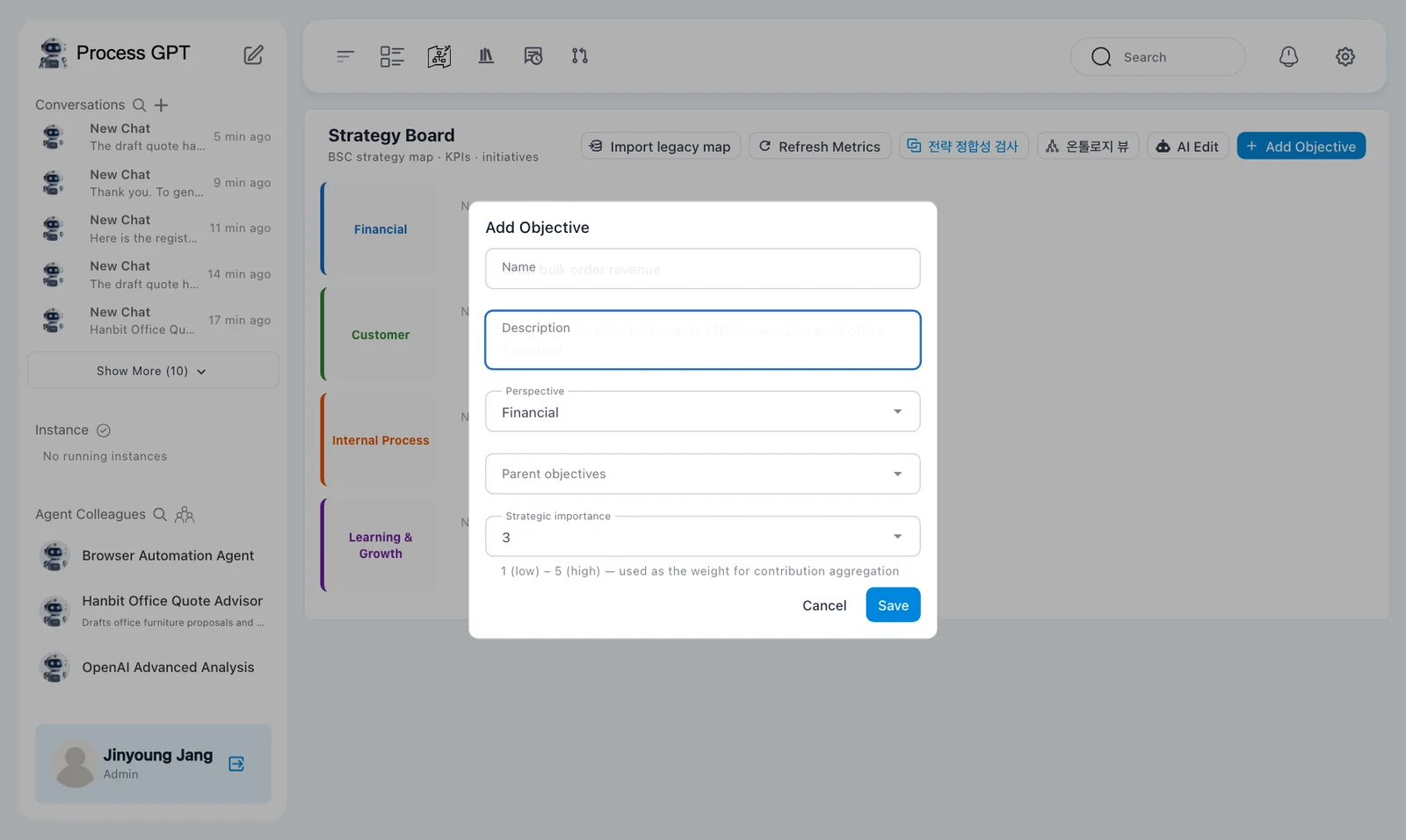Open the git pull request icon in toolbar
The image size is (1406, 840).
tap(580, 56)
